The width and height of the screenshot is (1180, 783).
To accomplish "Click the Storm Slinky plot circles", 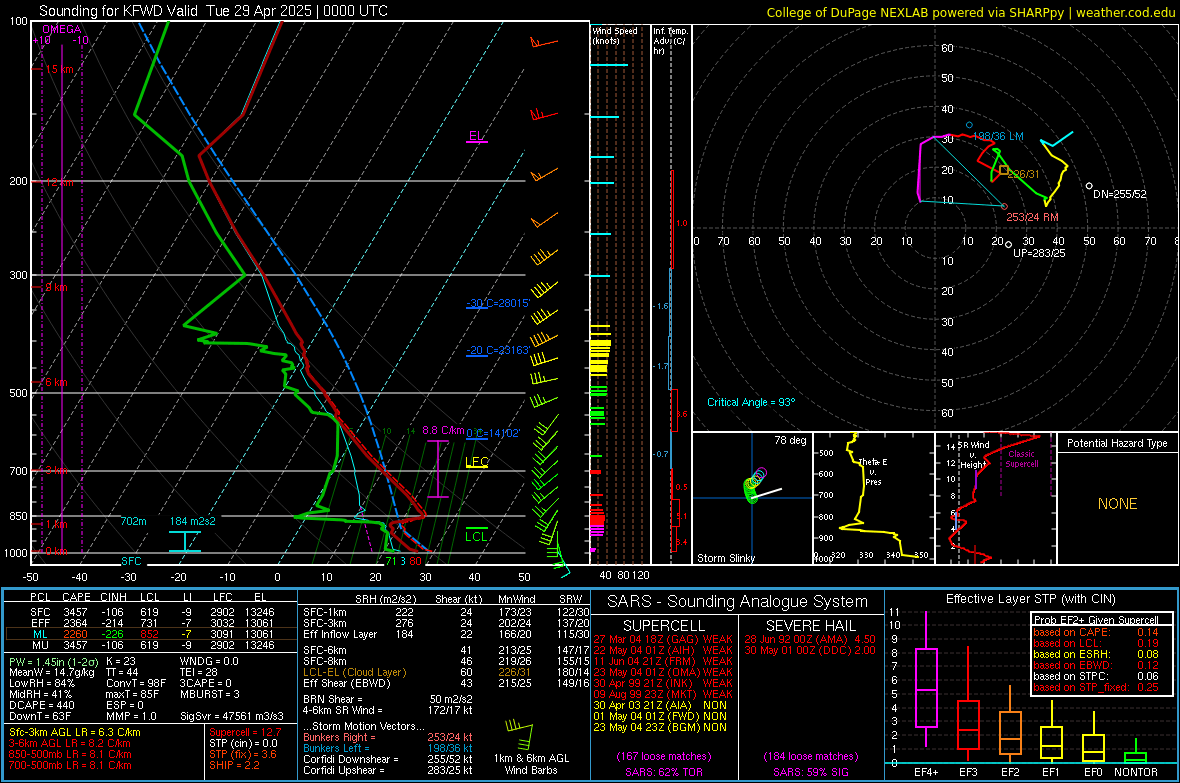I will point(754,486).
